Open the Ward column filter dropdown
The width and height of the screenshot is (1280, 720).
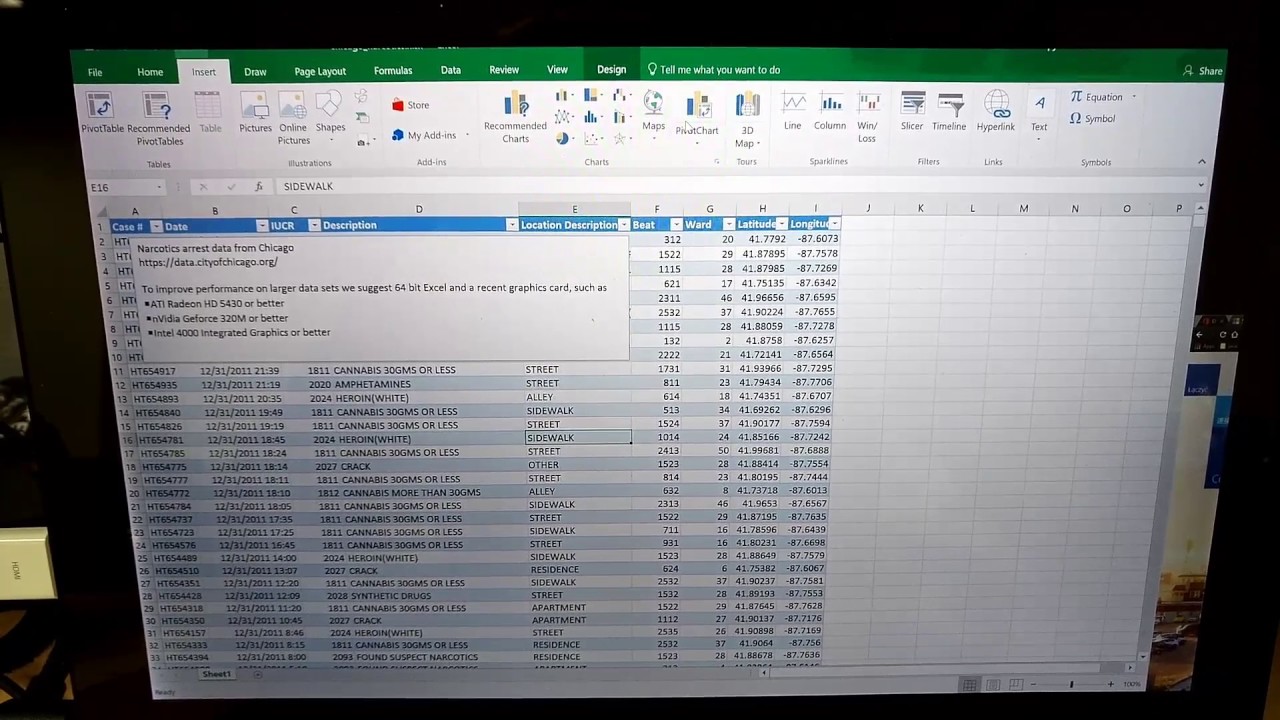(729, 224)
